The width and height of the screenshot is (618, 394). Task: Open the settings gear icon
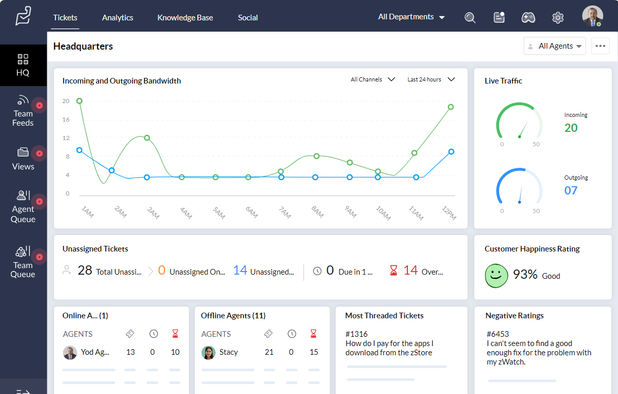click(558, 18)
